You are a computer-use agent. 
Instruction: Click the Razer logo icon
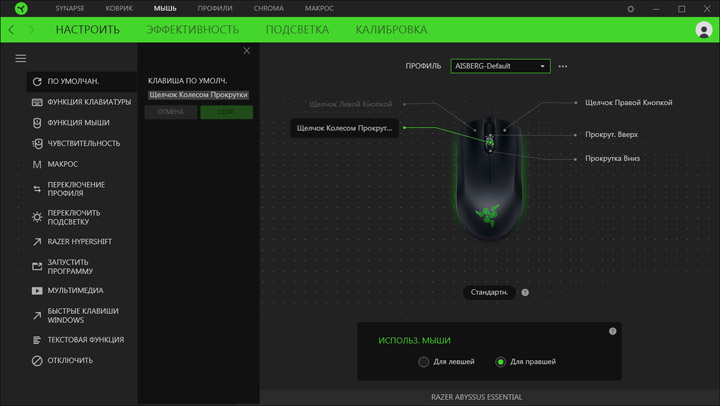[21, 8]
